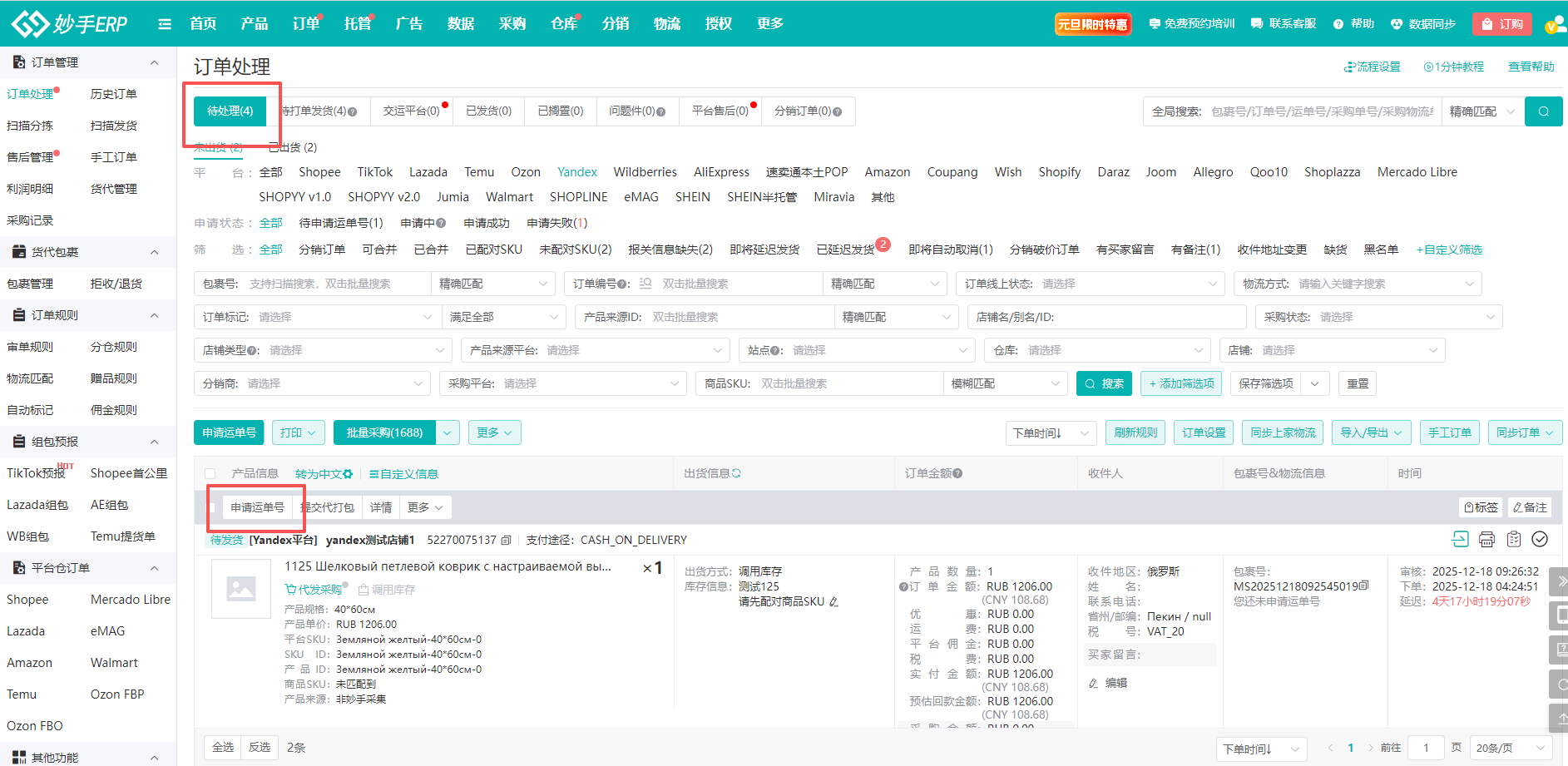Click the 重置 button
Image resolution: width=1568 pixels, height=766 pixels.
1358,383
